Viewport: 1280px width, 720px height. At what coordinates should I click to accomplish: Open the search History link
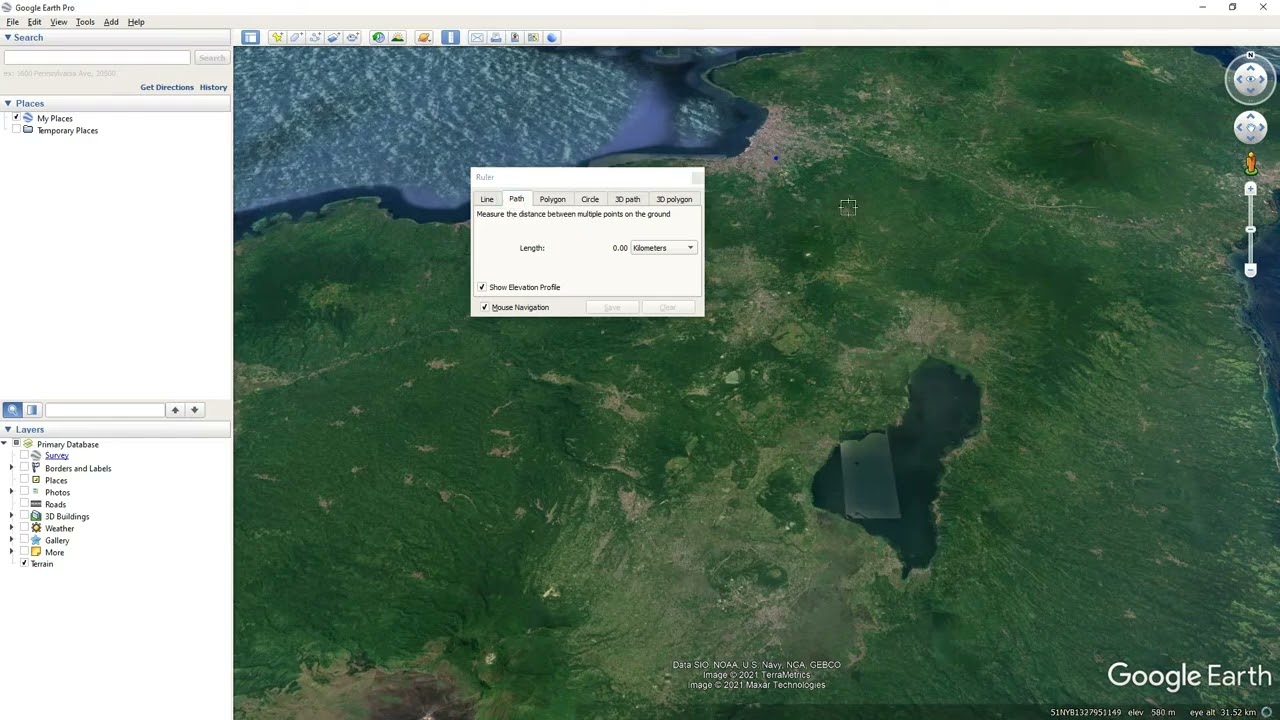pyautogui.click(x=213, y=87)
